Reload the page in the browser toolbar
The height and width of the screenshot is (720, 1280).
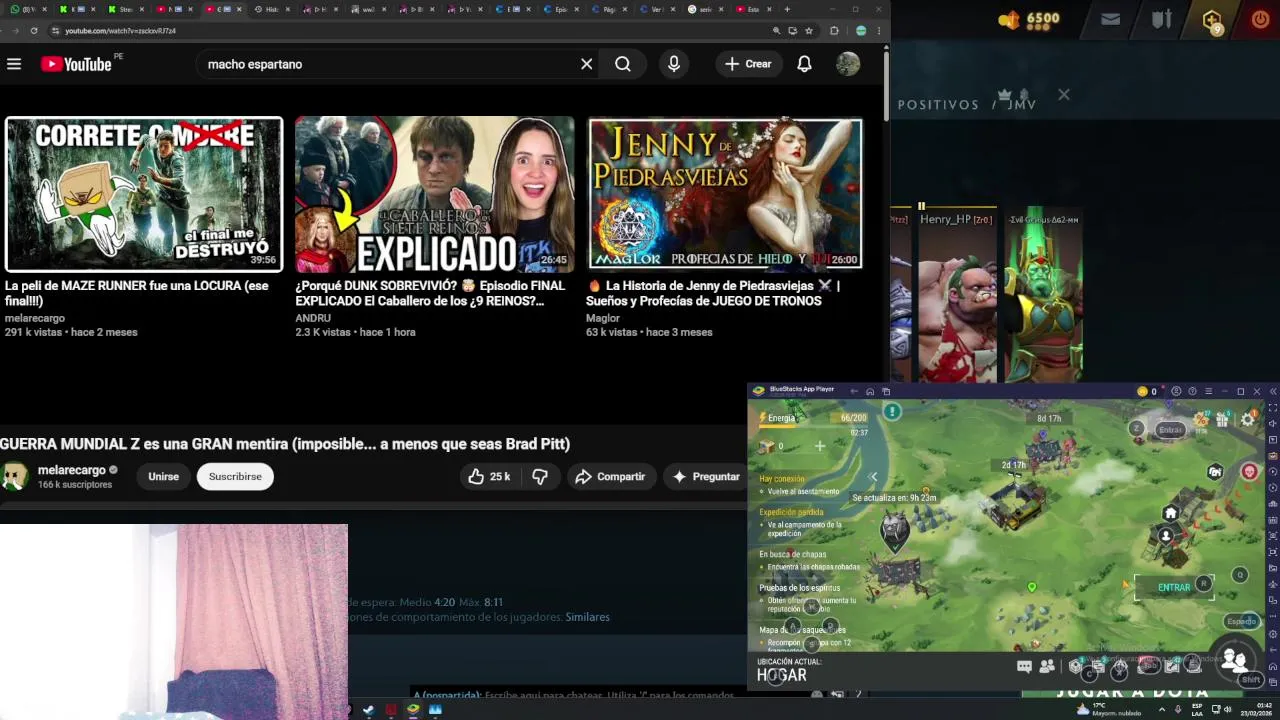34,31
